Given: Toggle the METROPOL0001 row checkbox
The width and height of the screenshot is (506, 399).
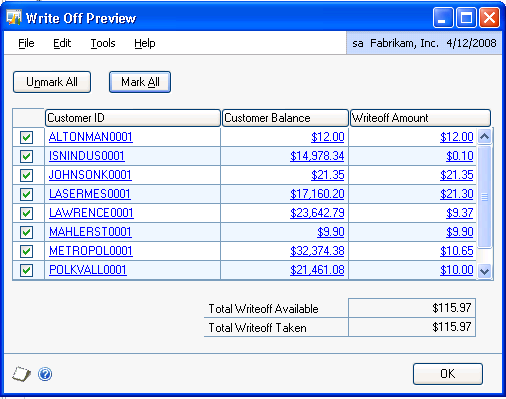Looking at the screenshot, I should pos(26,251).
